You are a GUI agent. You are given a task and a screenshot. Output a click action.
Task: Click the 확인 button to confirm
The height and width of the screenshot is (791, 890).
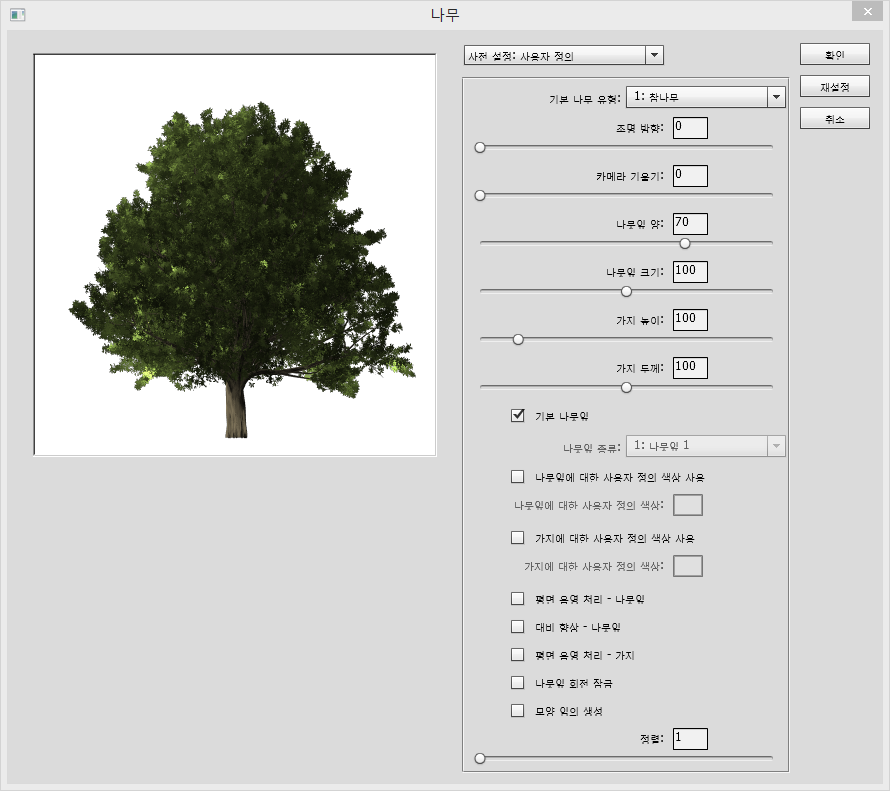(x=834, y=55)
